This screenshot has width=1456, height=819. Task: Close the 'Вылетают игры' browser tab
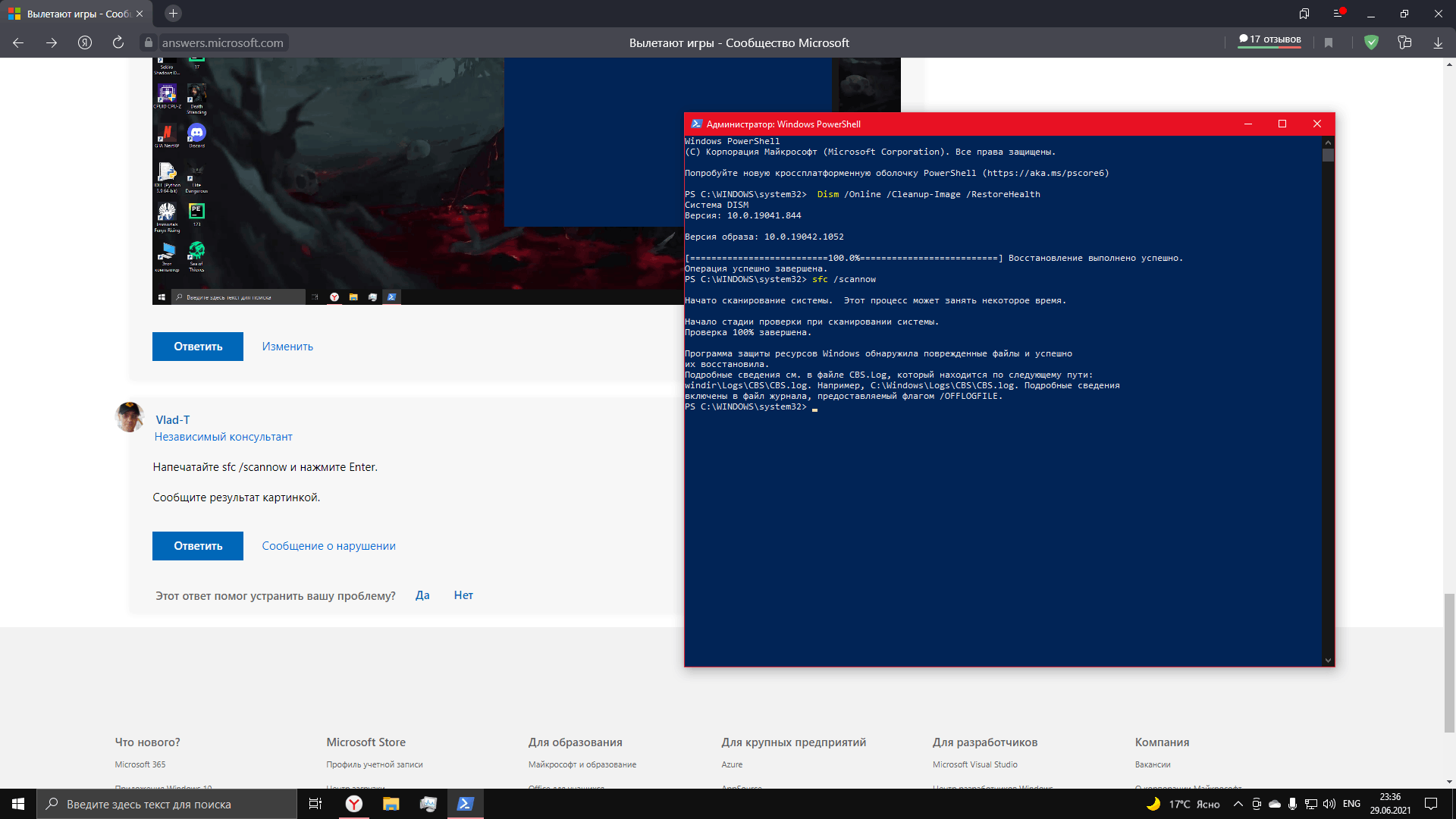(x=140, y=14)
